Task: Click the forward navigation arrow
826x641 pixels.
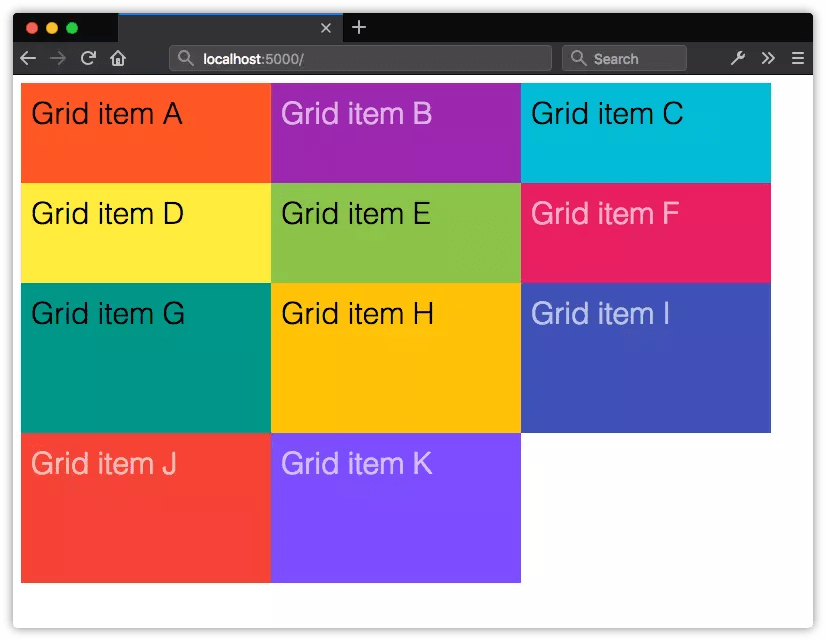Action: click(x=58, y=58)
